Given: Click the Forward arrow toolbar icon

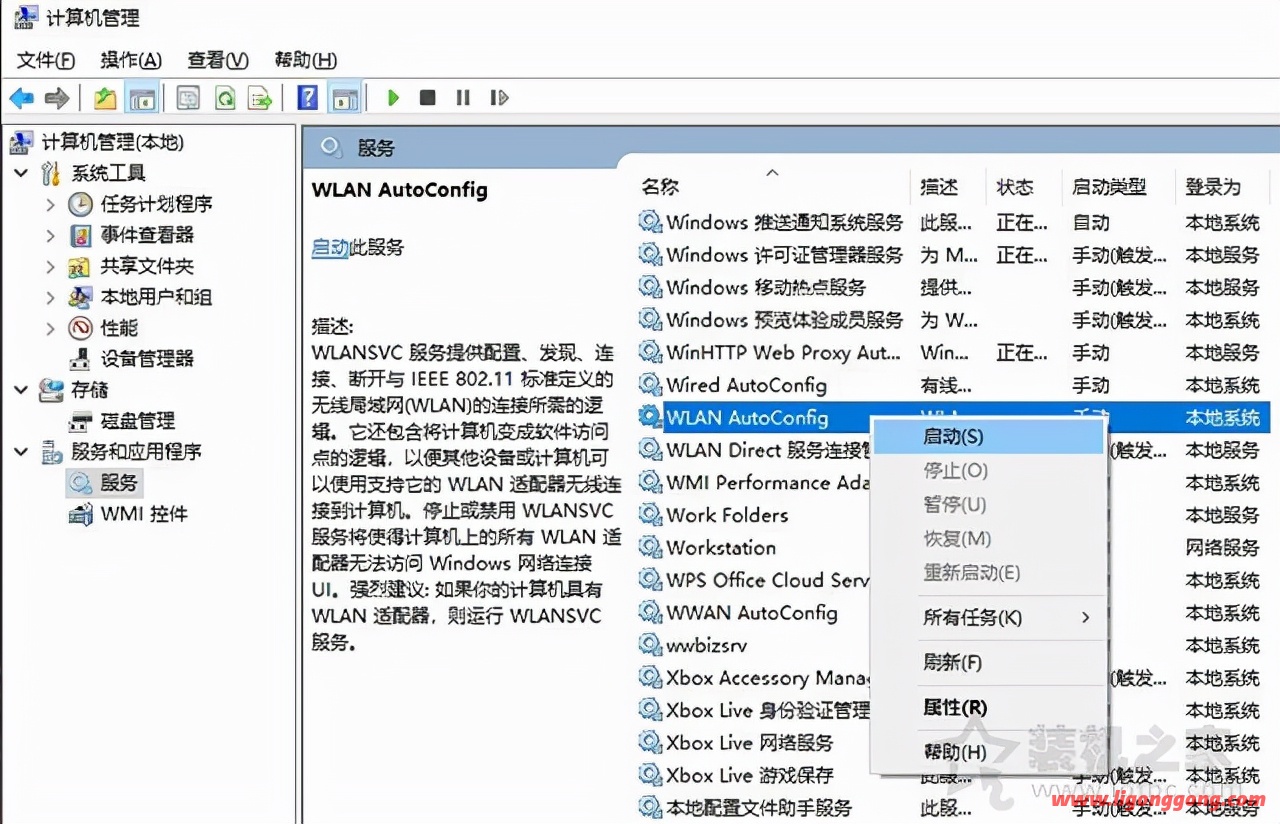Looking at the screenshot, I should 58,98.
